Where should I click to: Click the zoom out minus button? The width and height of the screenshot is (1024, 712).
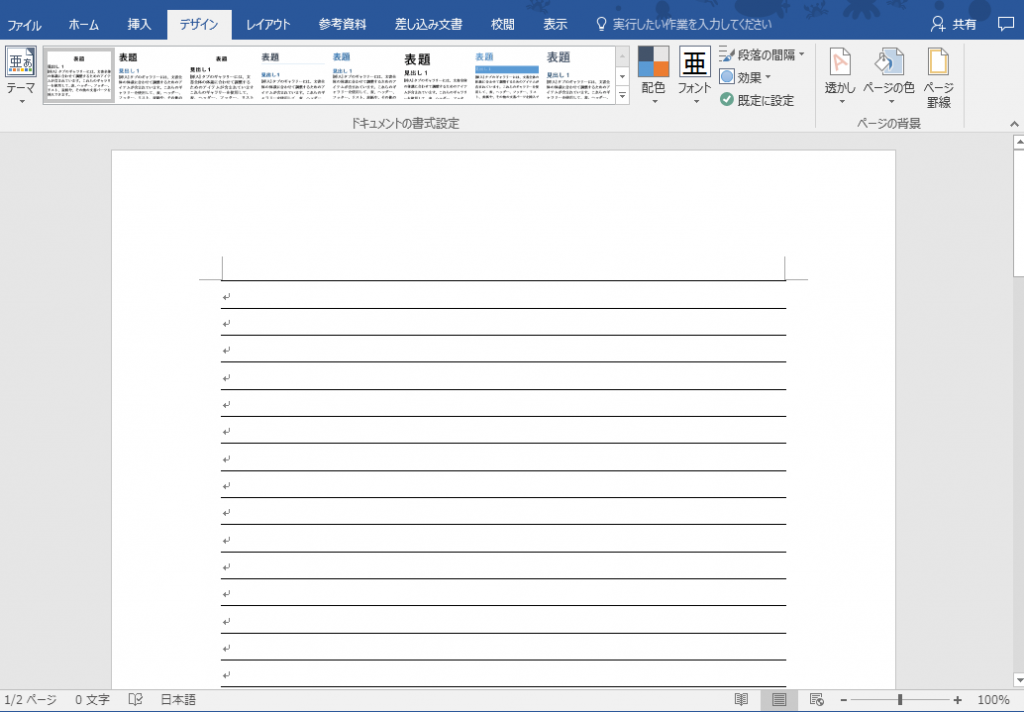click(844, 700)
